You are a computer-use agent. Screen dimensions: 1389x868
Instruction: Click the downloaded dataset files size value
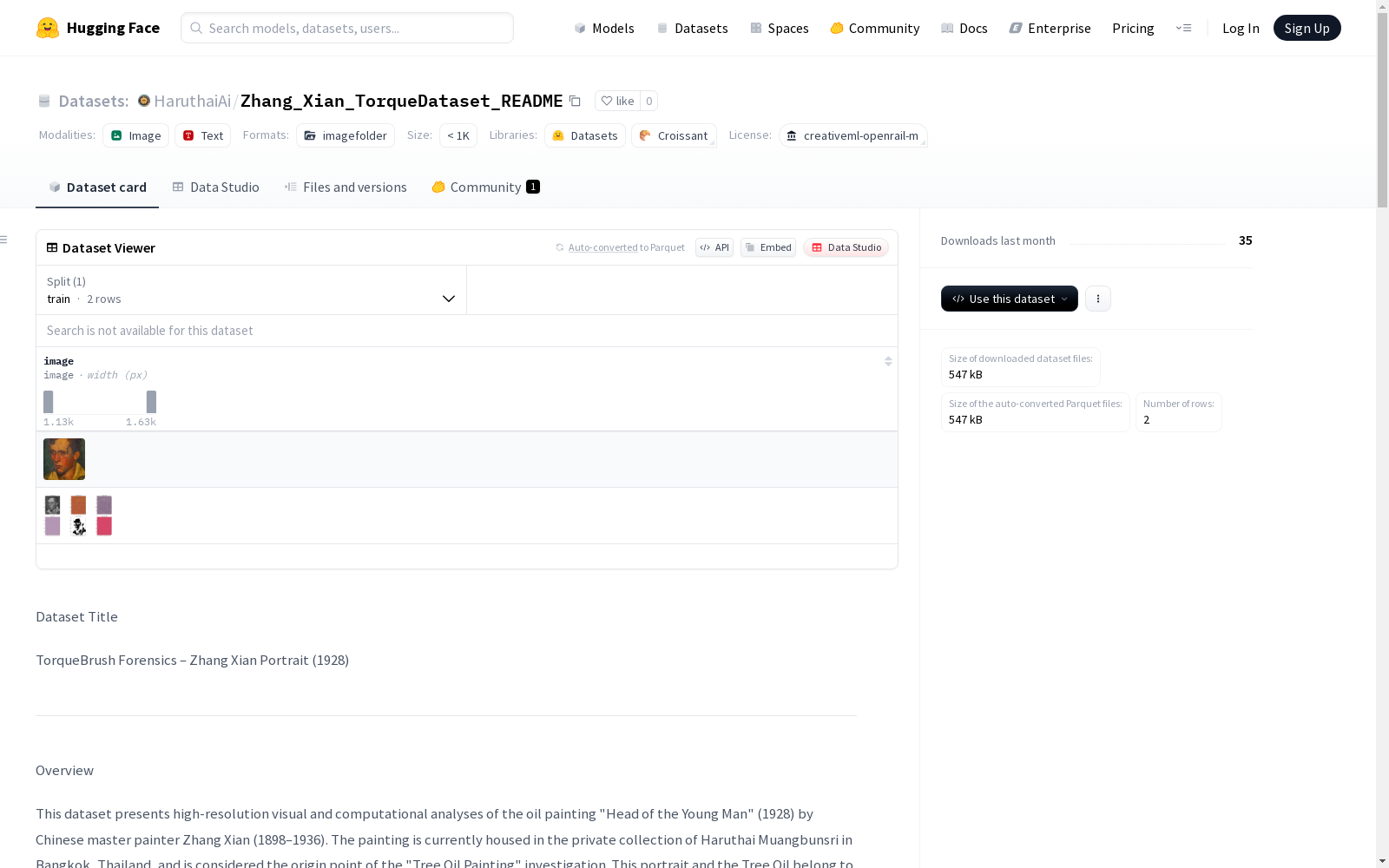(965, 374)
